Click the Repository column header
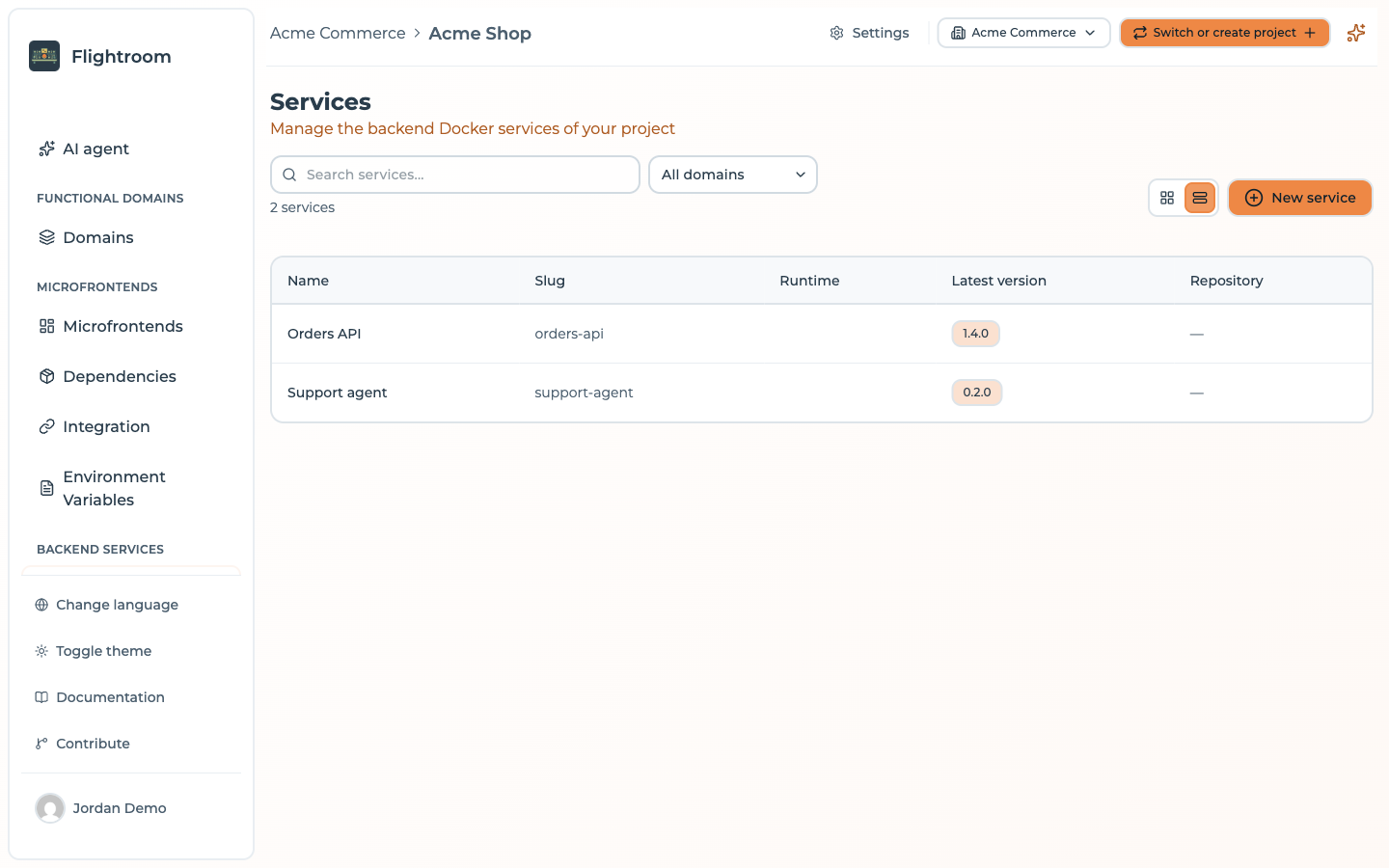Viewport: 1389px width, 868px height. (x=1226, y=281)
